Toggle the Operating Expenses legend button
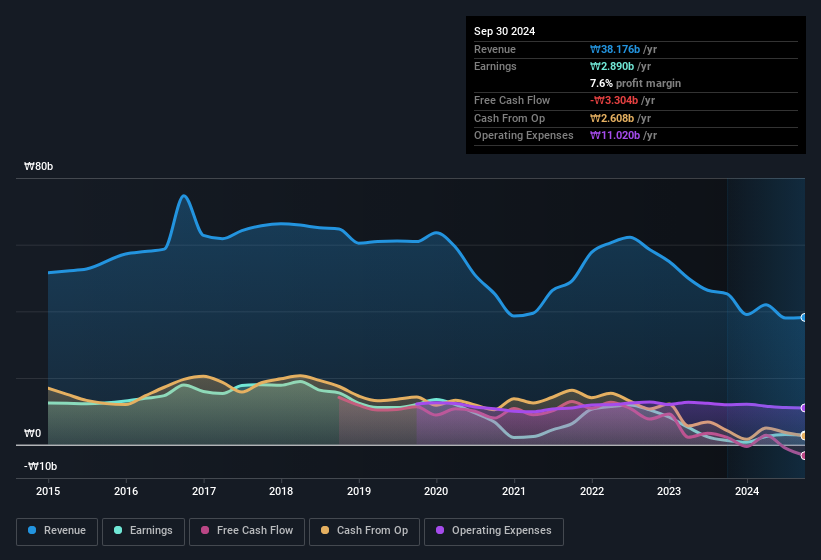The height and width of the screenshot is (560, 821). tap(494, 531)
